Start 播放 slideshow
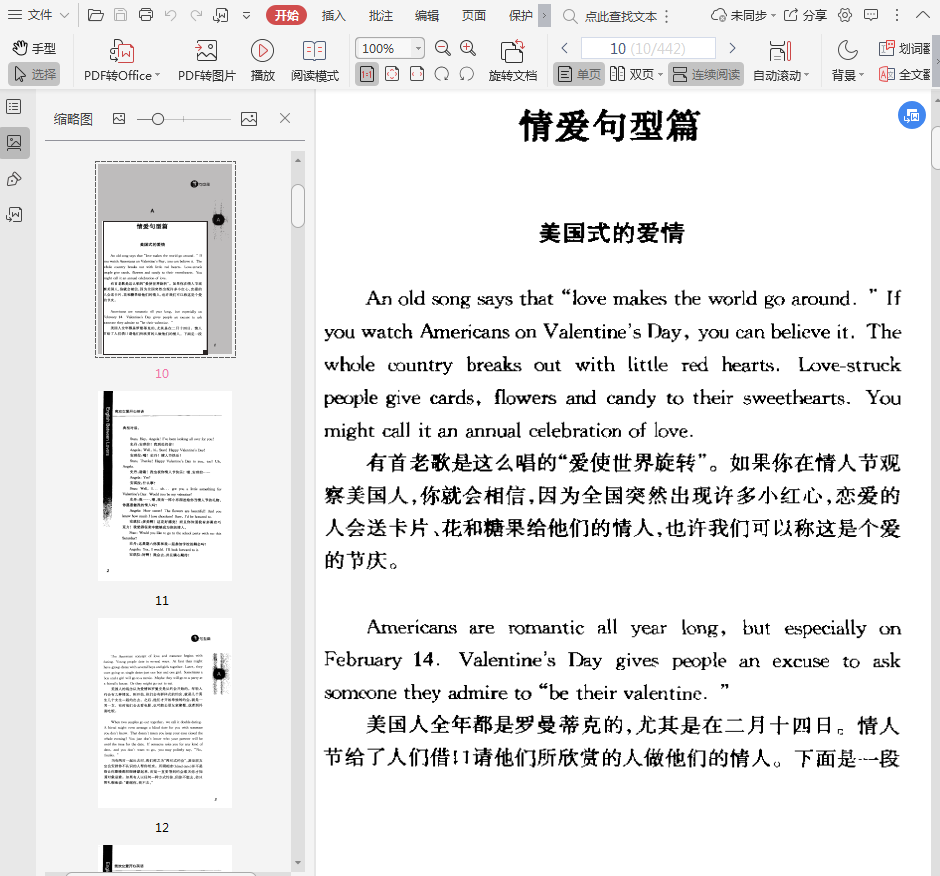The image size is (940, 876). pyautogui.click(x=263, y=60)
